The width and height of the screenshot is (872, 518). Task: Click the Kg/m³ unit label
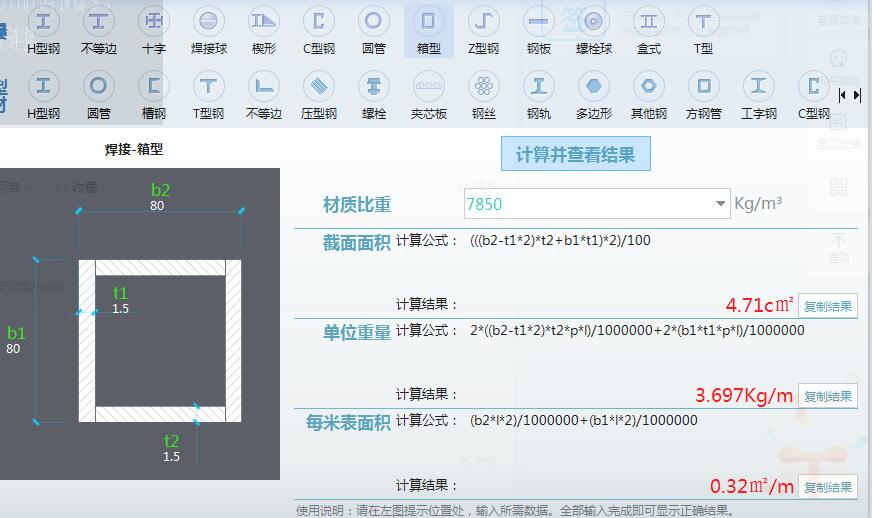pos(758,203)
